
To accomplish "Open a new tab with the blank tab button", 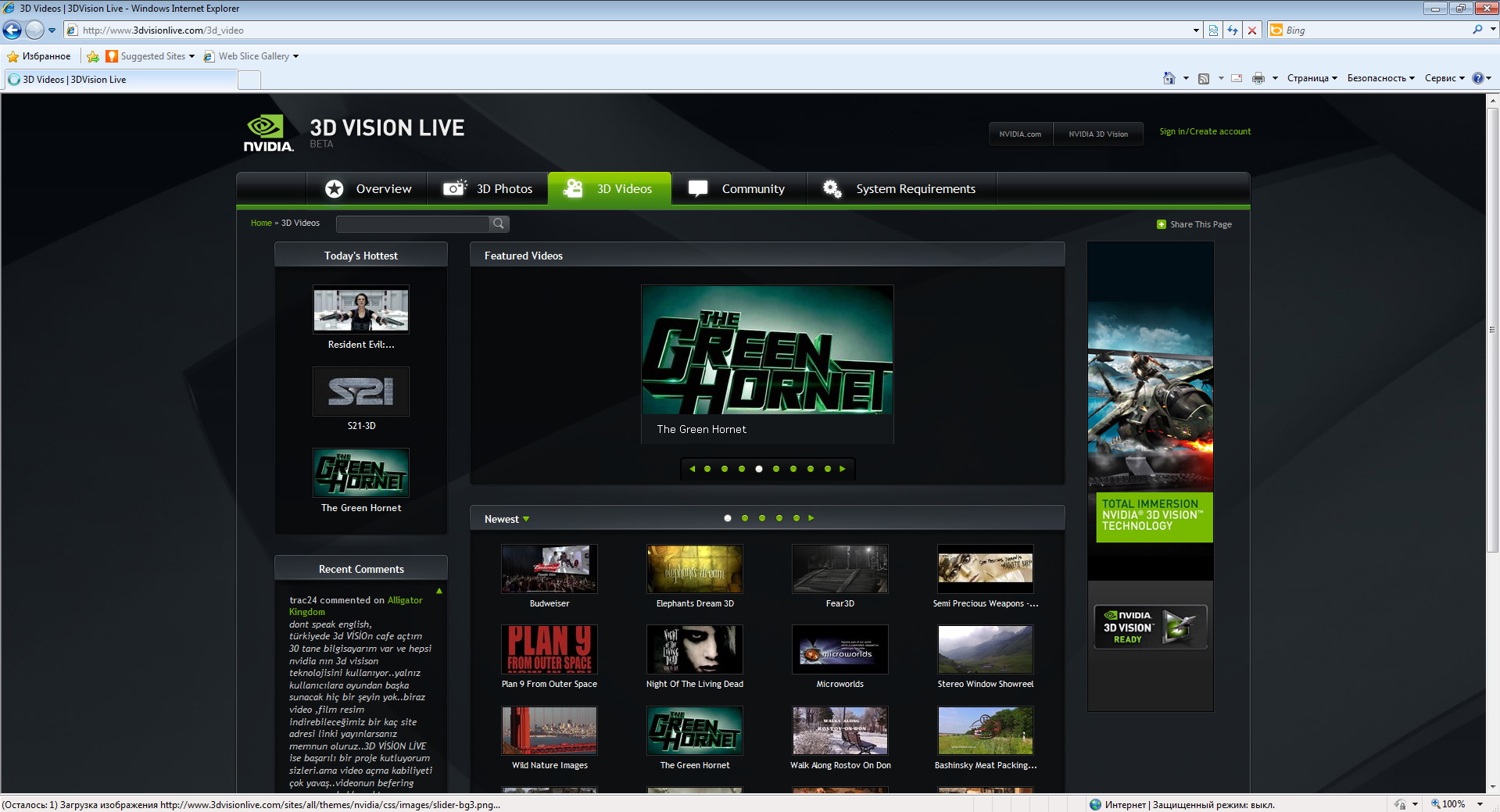I will [249, 80].
